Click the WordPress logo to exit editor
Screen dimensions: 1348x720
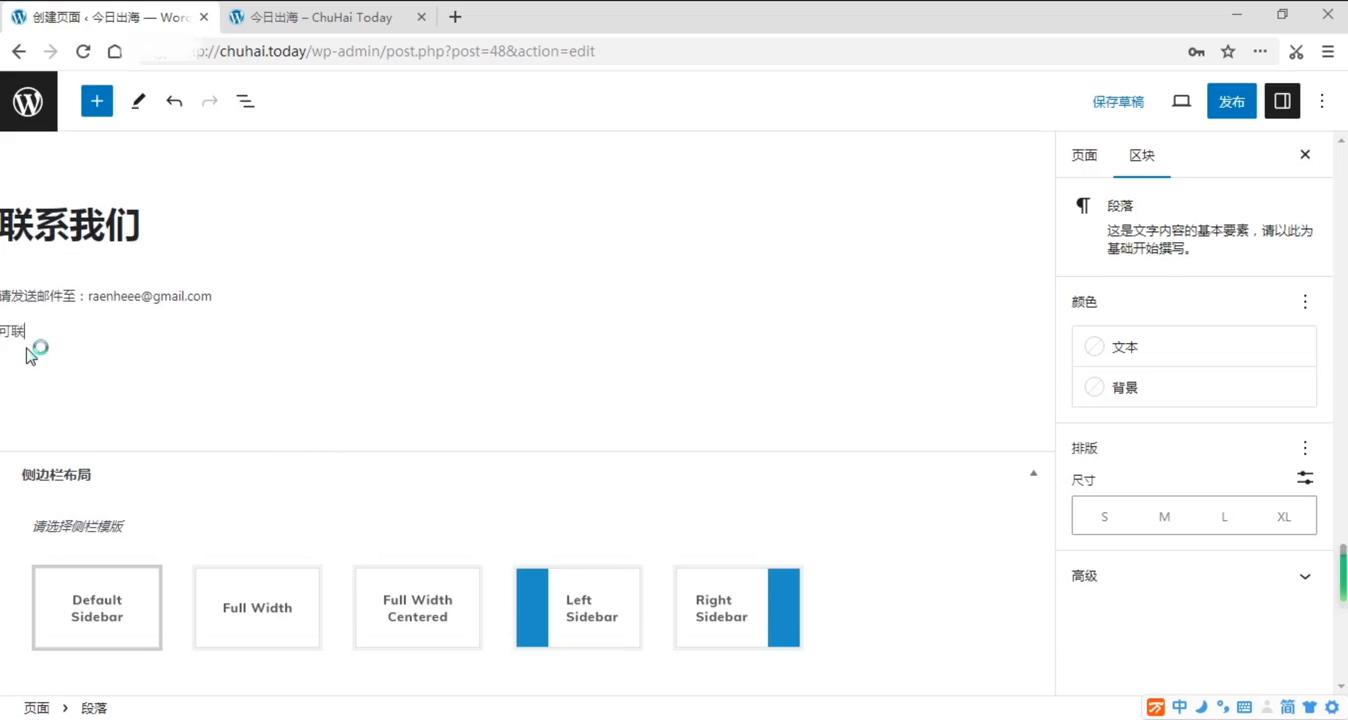click(28, 101)
